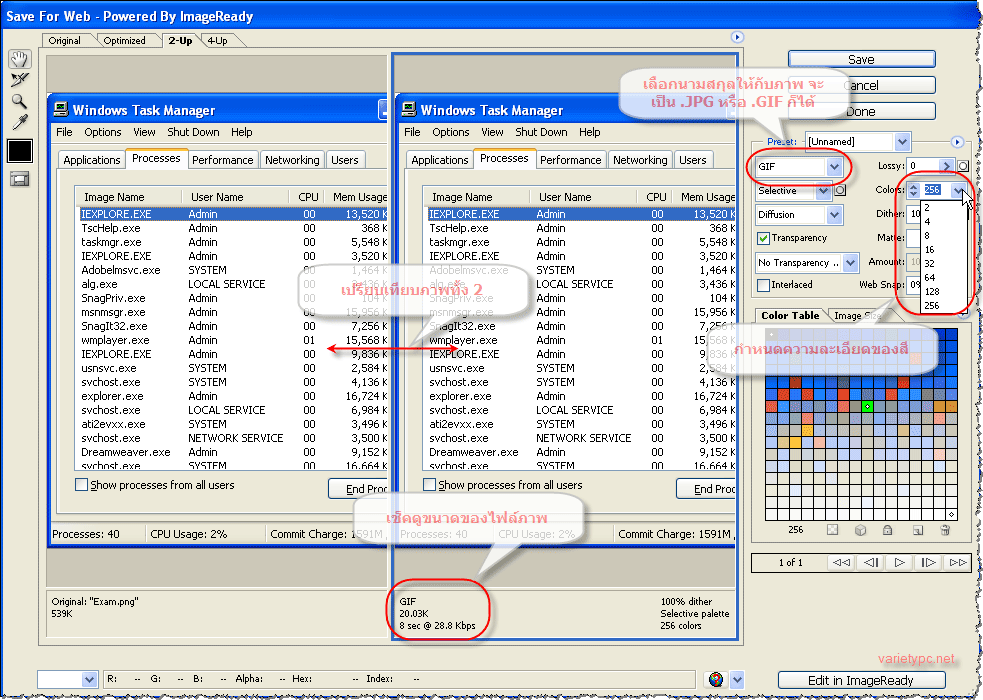
Task: Uncheck the Transparency checkbox
Action: pos(763,238)
